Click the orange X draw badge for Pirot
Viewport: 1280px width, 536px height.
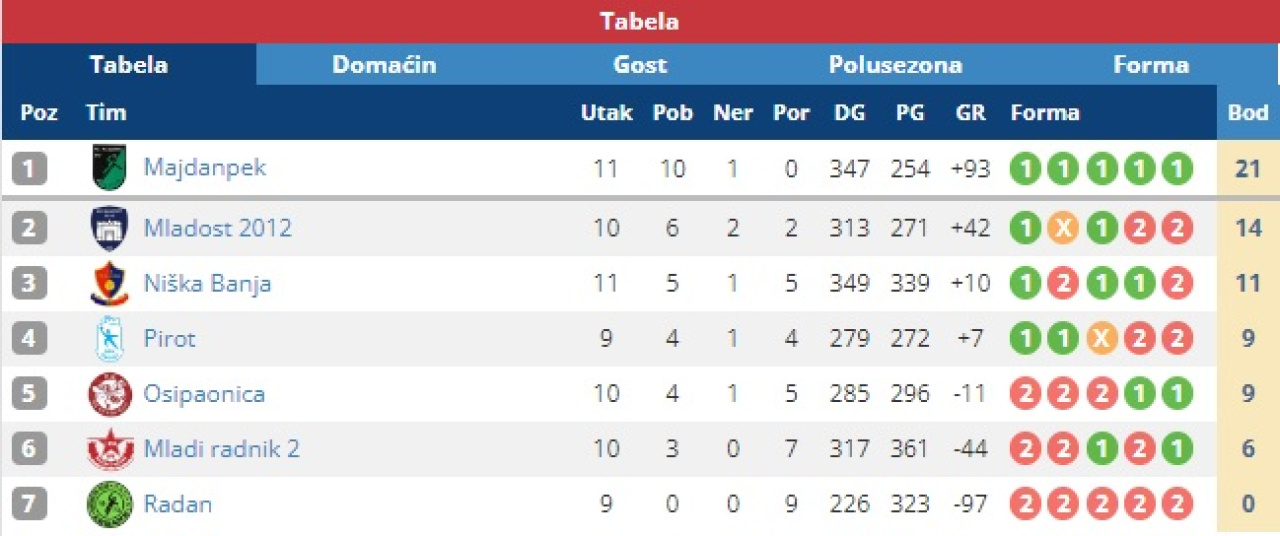coord(1100,339)
